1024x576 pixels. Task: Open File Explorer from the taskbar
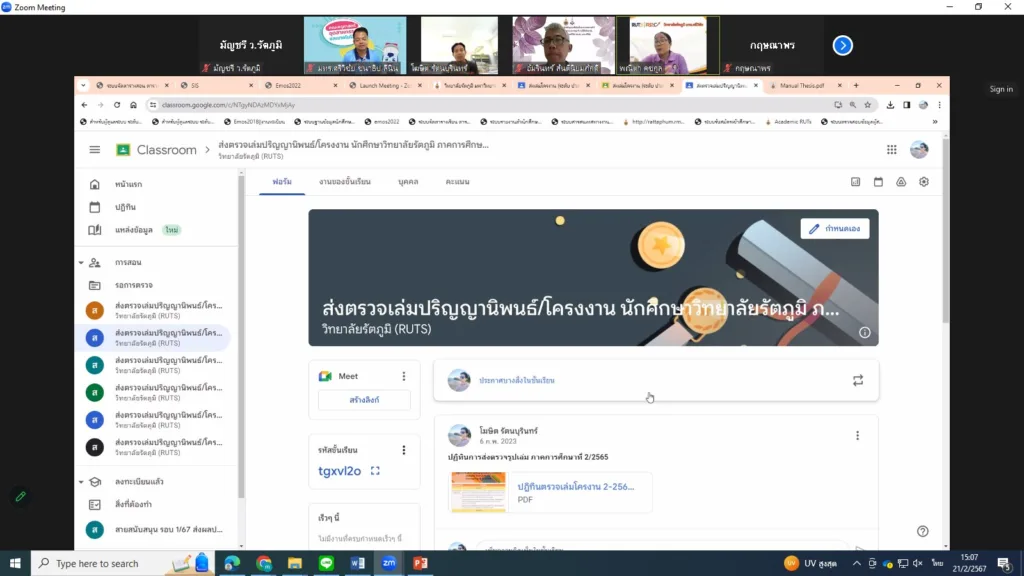click(295, 563)
